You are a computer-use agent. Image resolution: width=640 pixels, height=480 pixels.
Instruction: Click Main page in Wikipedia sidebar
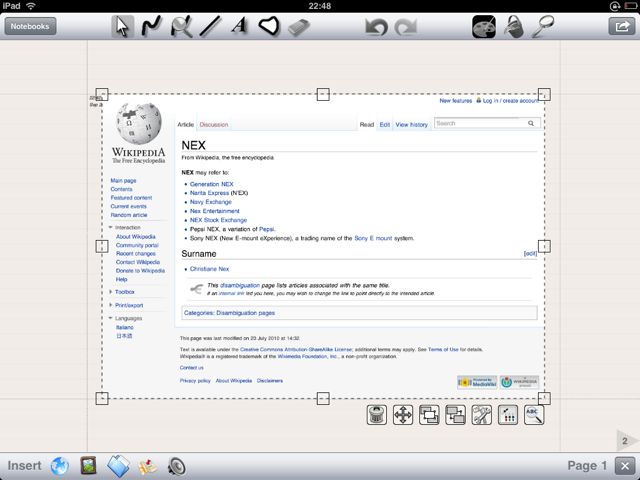click(123, 180)
